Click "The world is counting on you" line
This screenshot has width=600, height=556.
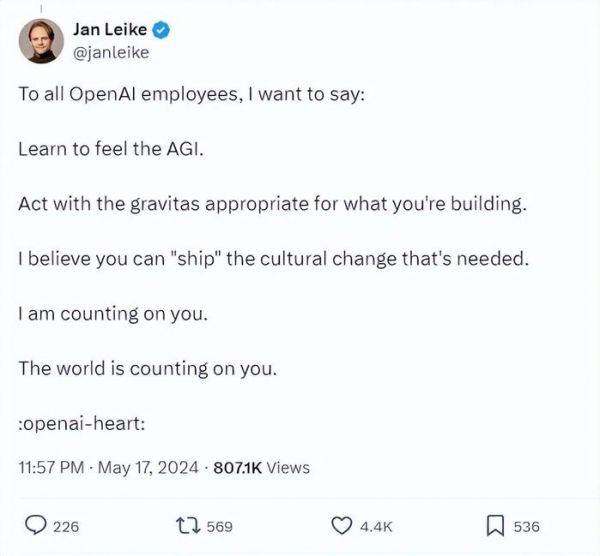(147, 367)
